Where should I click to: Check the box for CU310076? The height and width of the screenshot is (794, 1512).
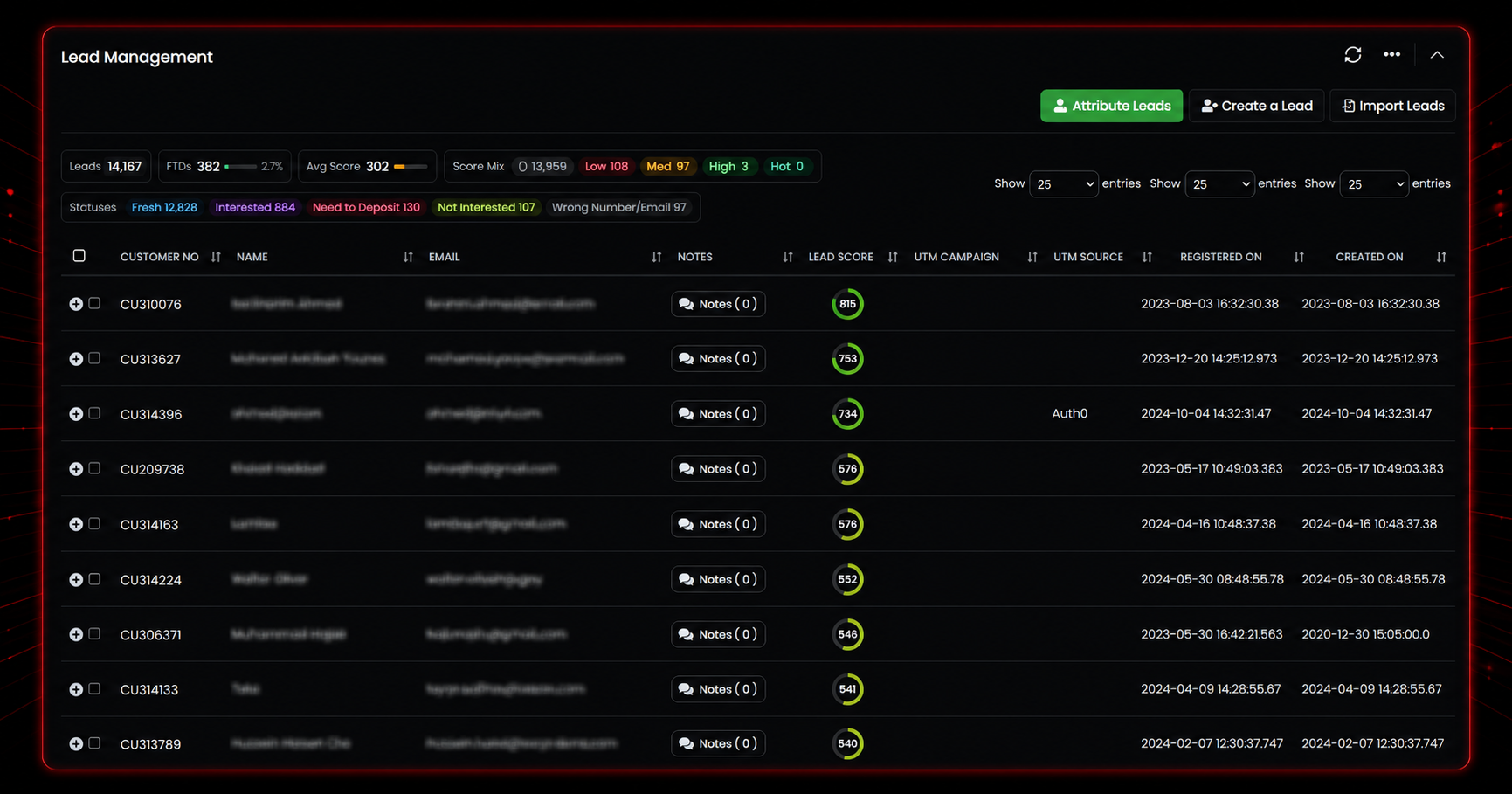coord(94,303)
